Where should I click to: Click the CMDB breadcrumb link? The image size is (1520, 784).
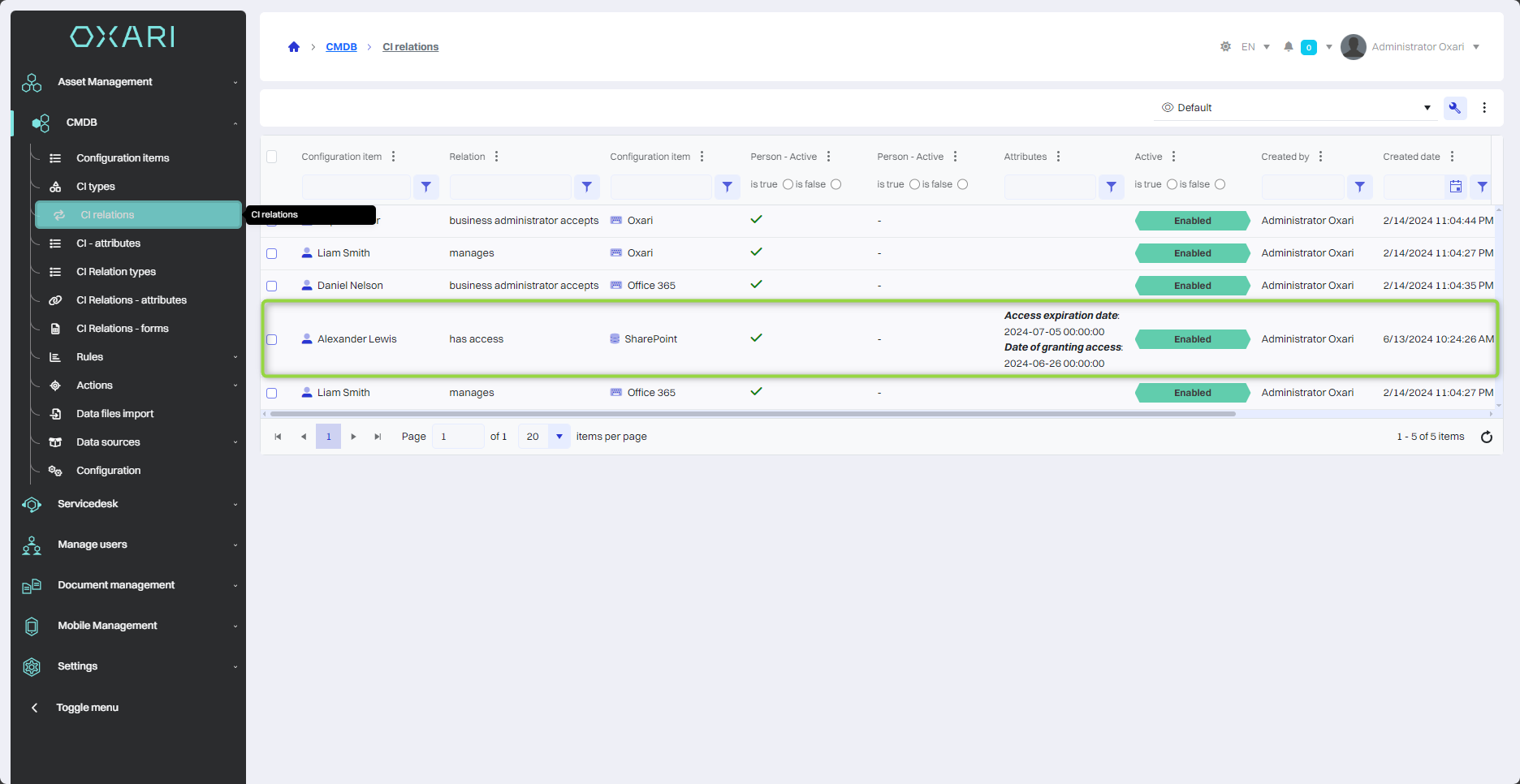click(341, 47)
